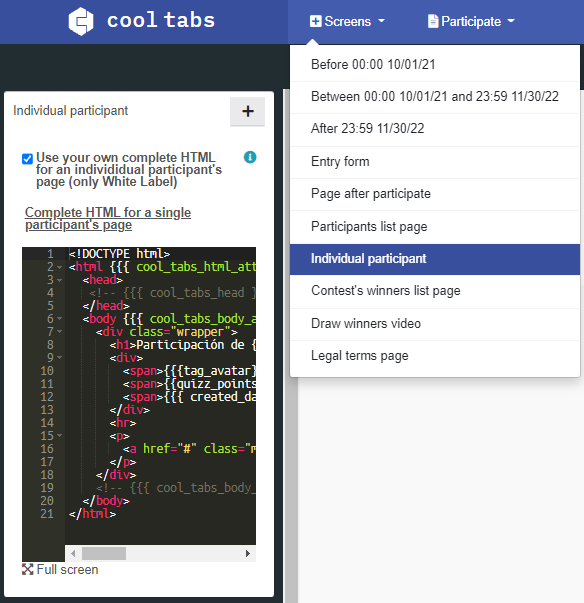Collapse the html tag fold on line 2
Image resolution: width=584 pixels, height=603 pixels.
[x=60, y=267]
